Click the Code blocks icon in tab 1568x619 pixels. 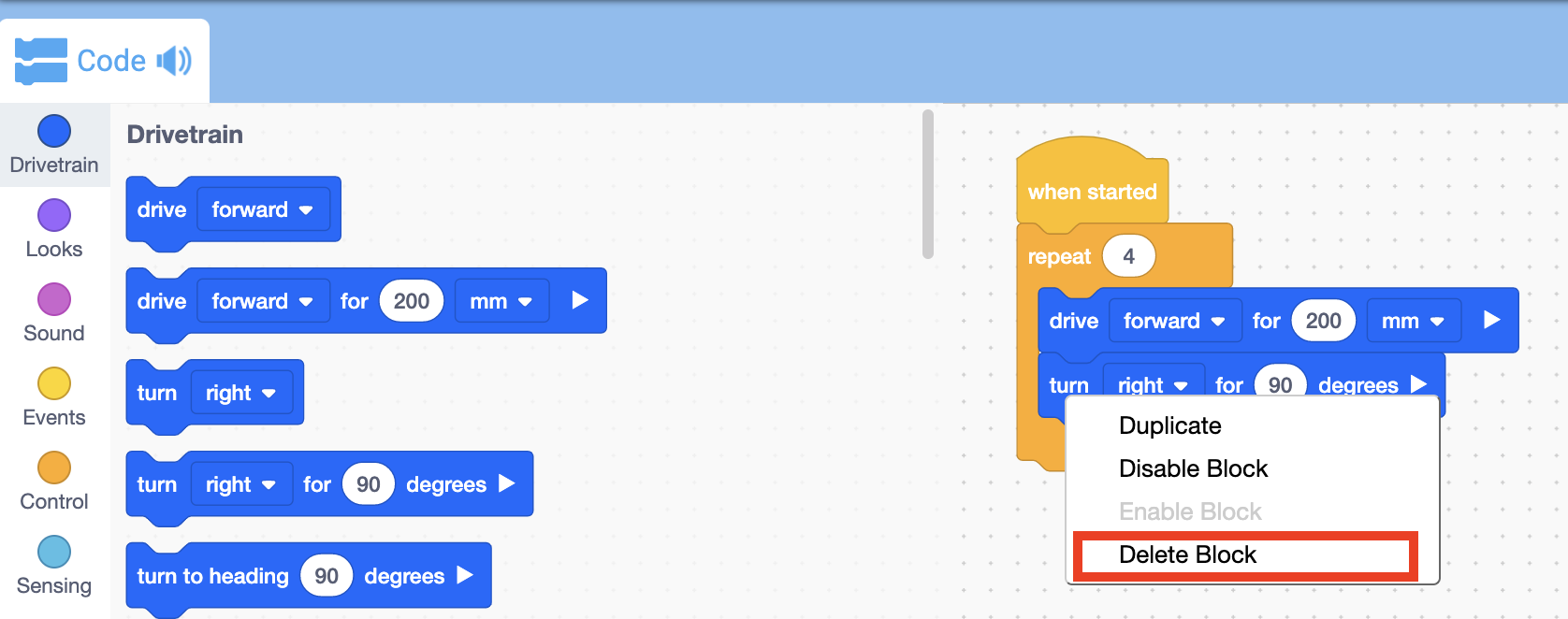[x=41, y=61]
